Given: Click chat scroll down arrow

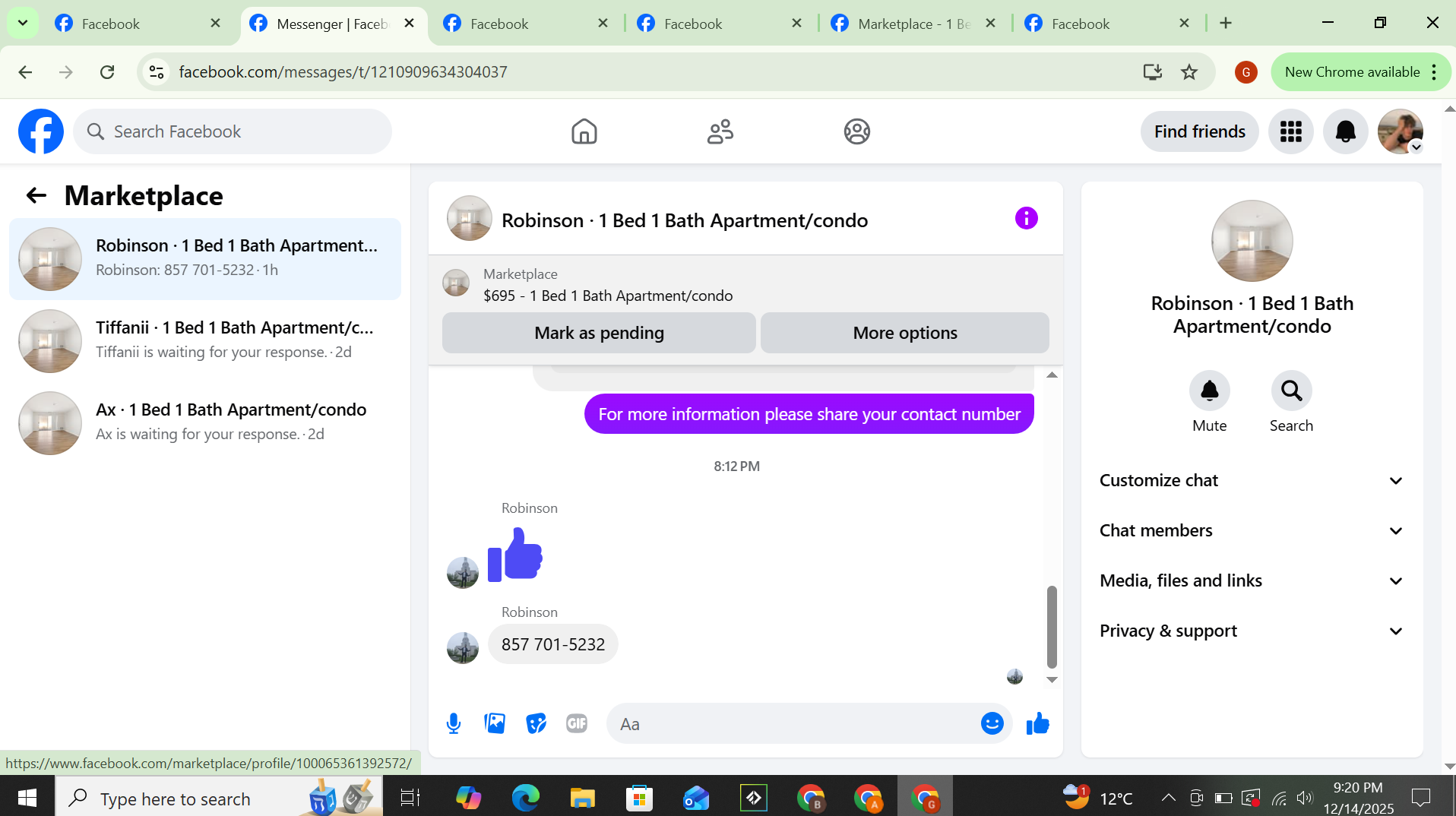Looking at the screenshot, I should tap(1052, 680).
